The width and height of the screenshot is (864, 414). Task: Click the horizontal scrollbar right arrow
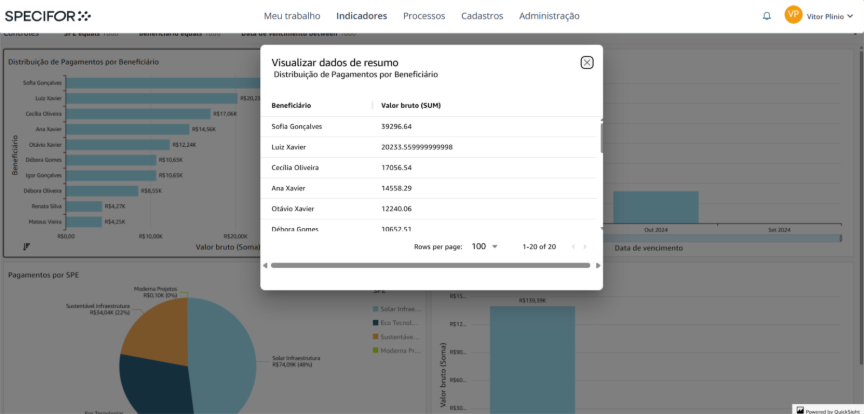[598, 265]
